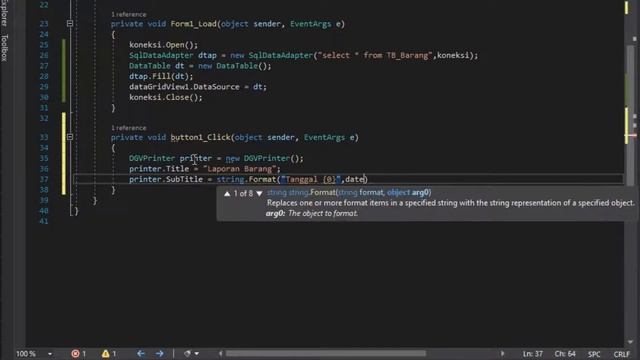The height and width of the screenshot is (360, 640).
Task: Navigate backward with the left arrow
Action: point(141,353)
